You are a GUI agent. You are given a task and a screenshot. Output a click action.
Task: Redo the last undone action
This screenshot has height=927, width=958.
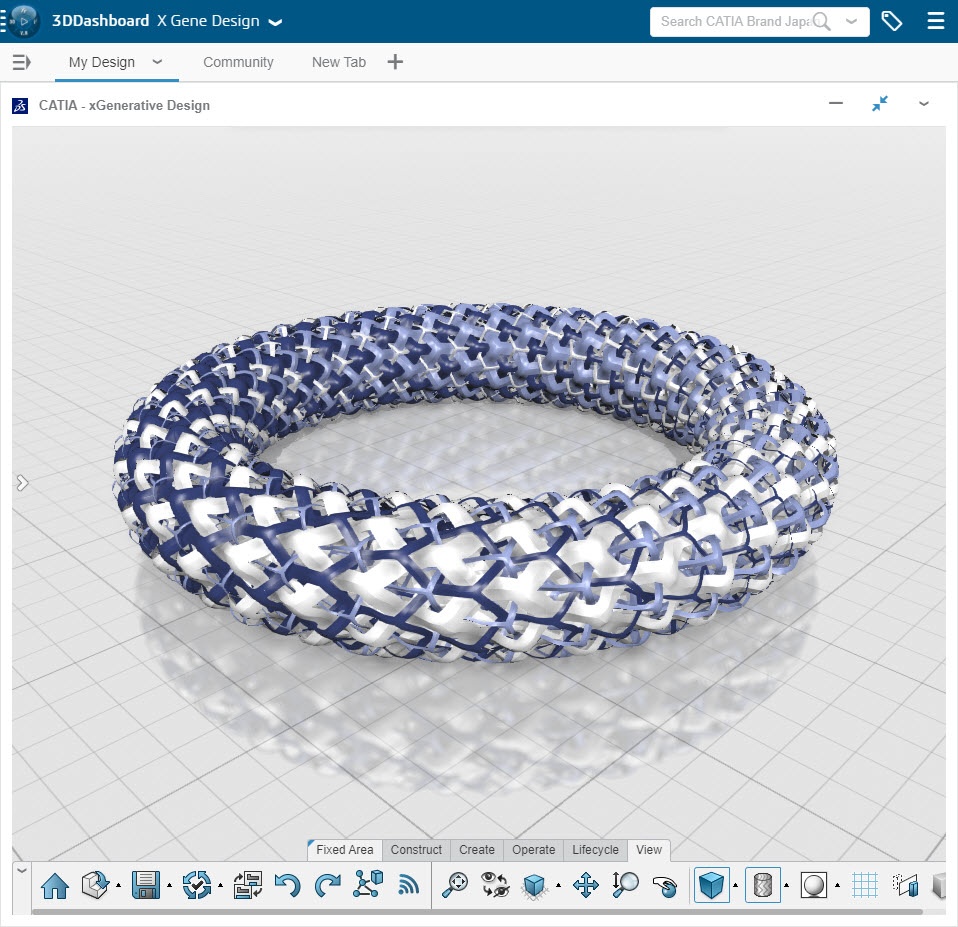point(327,885)
